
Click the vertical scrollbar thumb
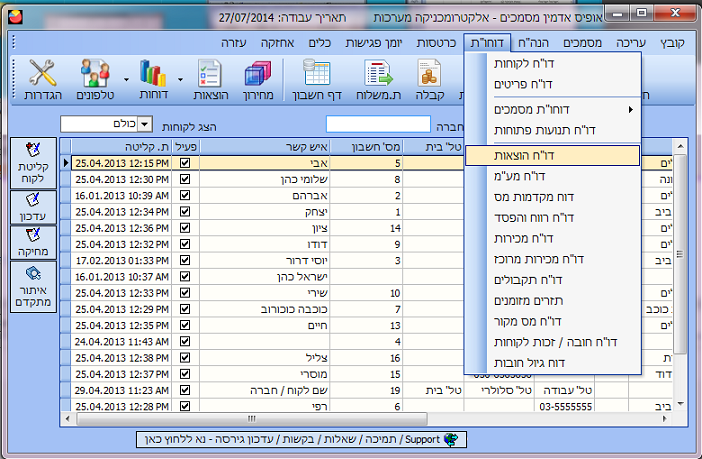click(680, 254)
